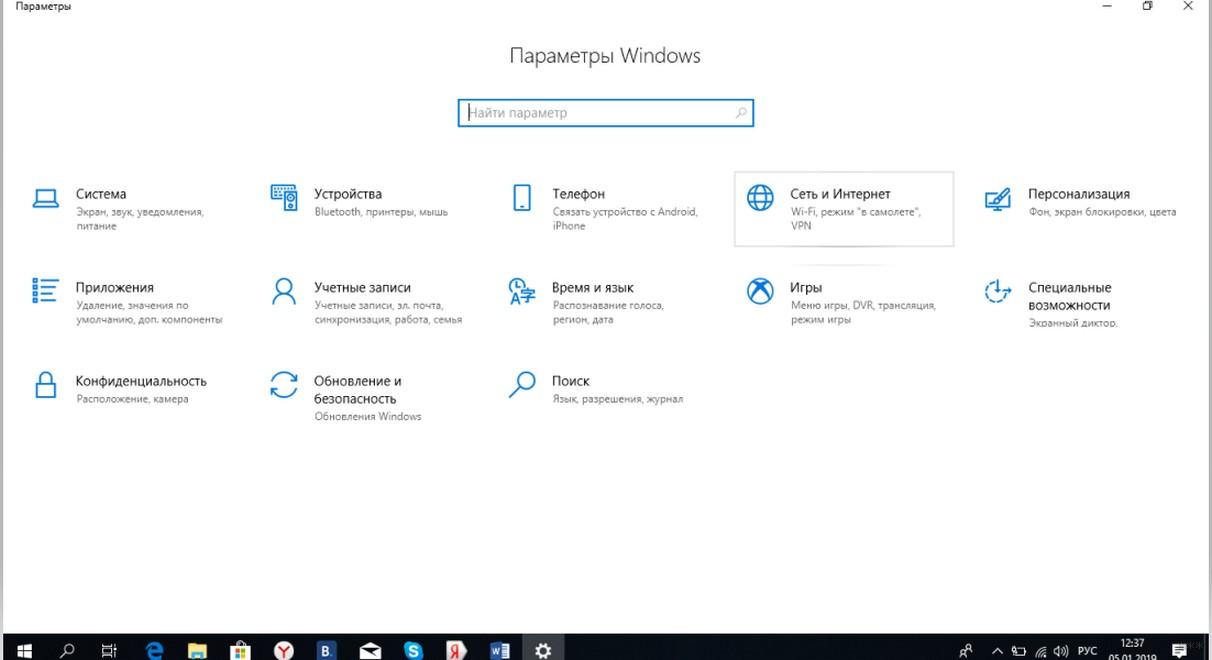Screen dimensions: 1212x660
Task: Select the Телефон phone icon
Action: (521, 198)
